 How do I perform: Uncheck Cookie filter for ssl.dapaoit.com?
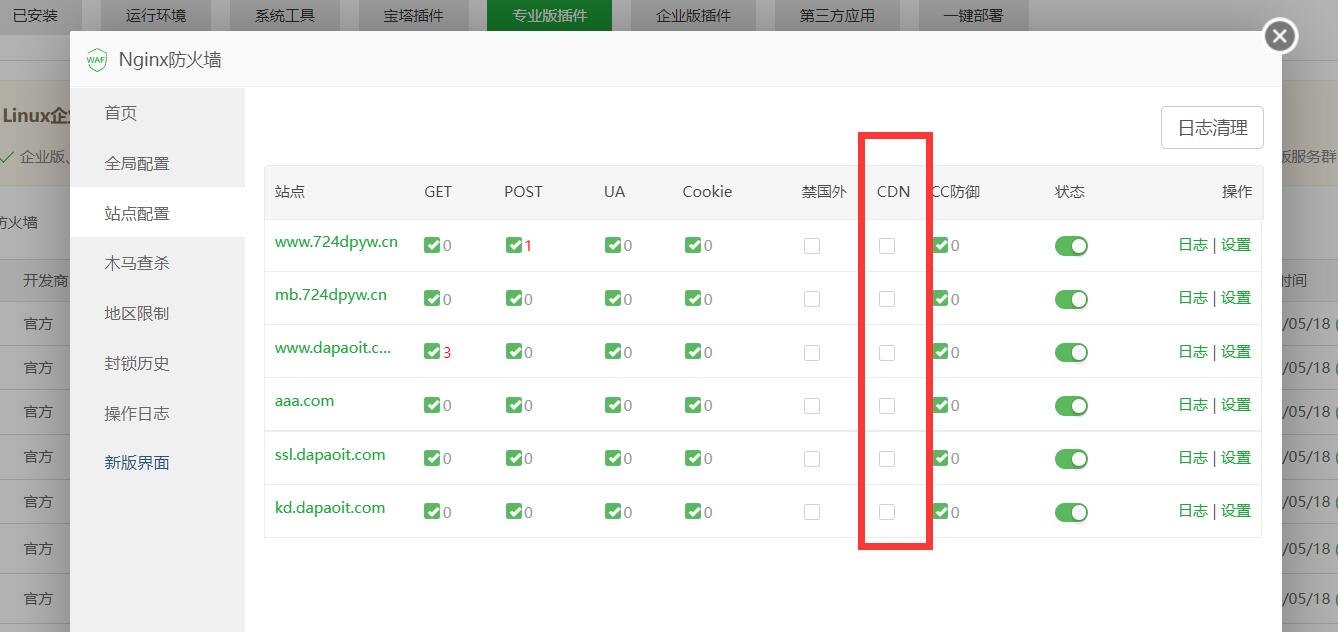pyautogui.click(x=693, y=457)
